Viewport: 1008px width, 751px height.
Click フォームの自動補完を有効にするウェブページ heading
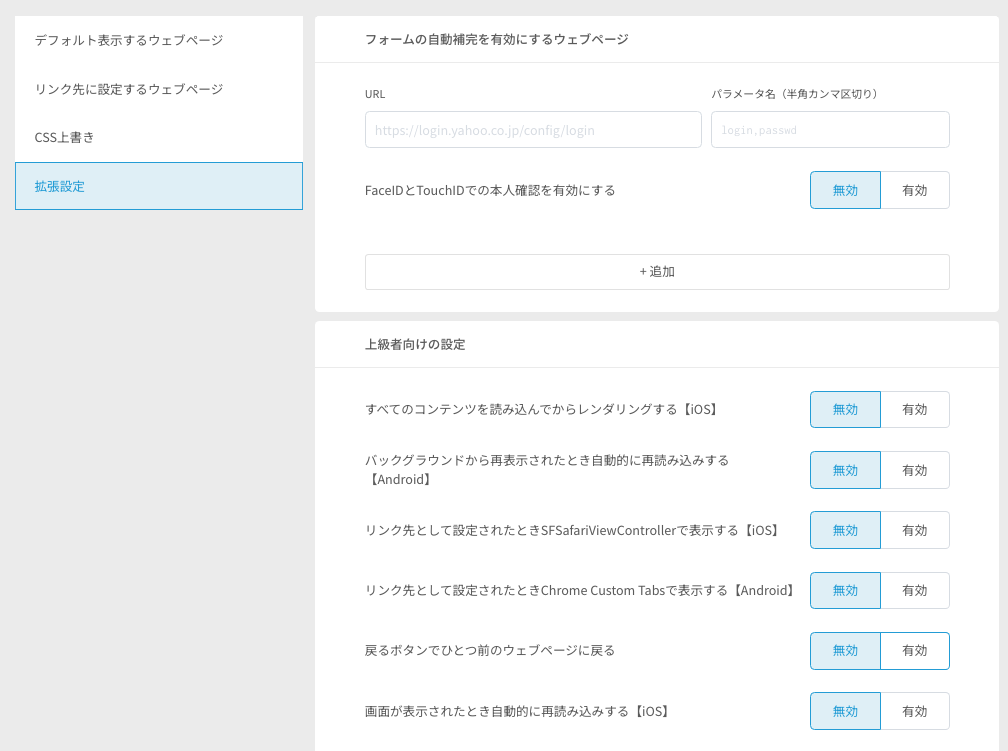(496, 39)
